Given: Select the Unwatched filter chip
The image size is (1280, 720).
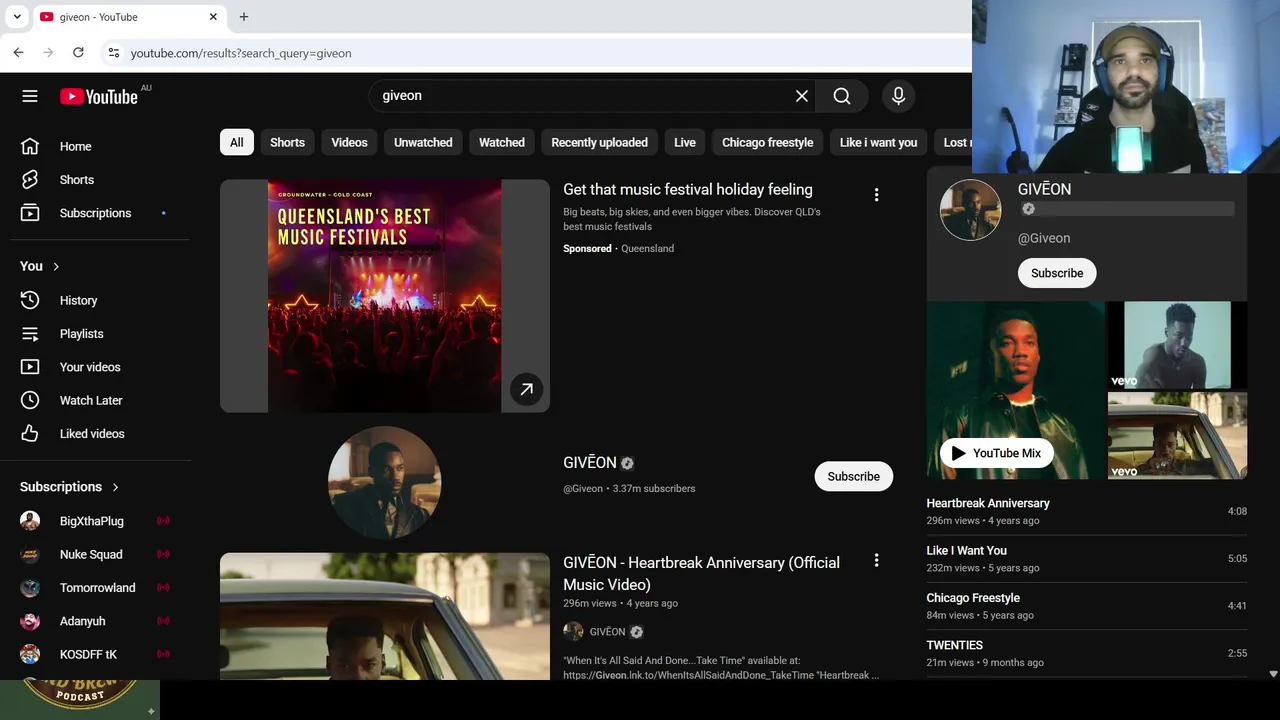Looking at the screenshot, I should coord(423,142).
